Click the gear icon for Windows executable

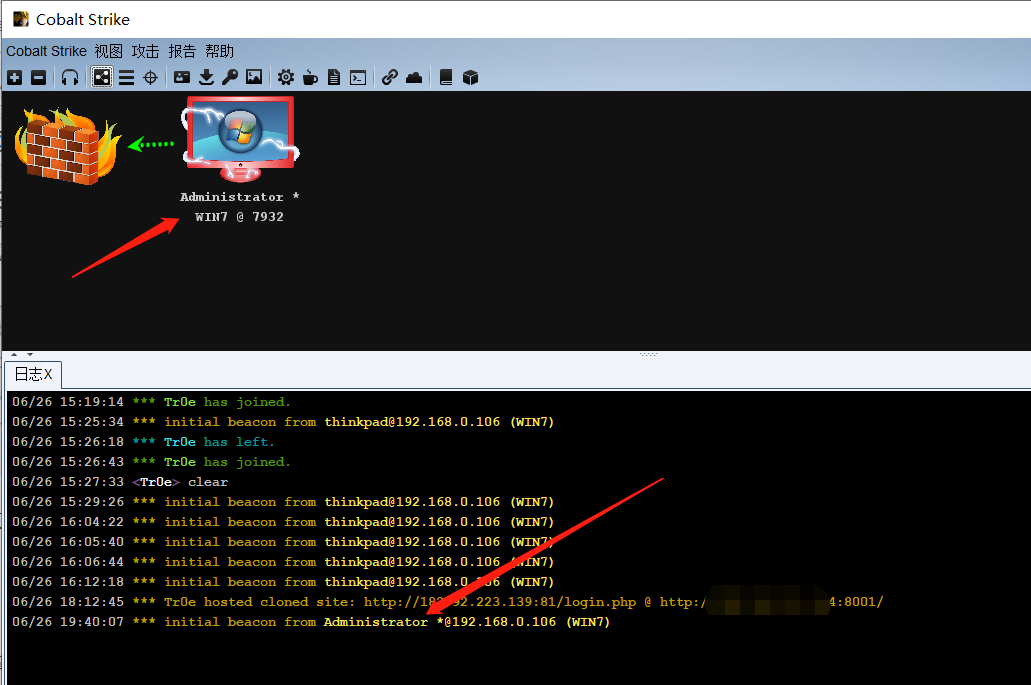(x=286, y=78)
